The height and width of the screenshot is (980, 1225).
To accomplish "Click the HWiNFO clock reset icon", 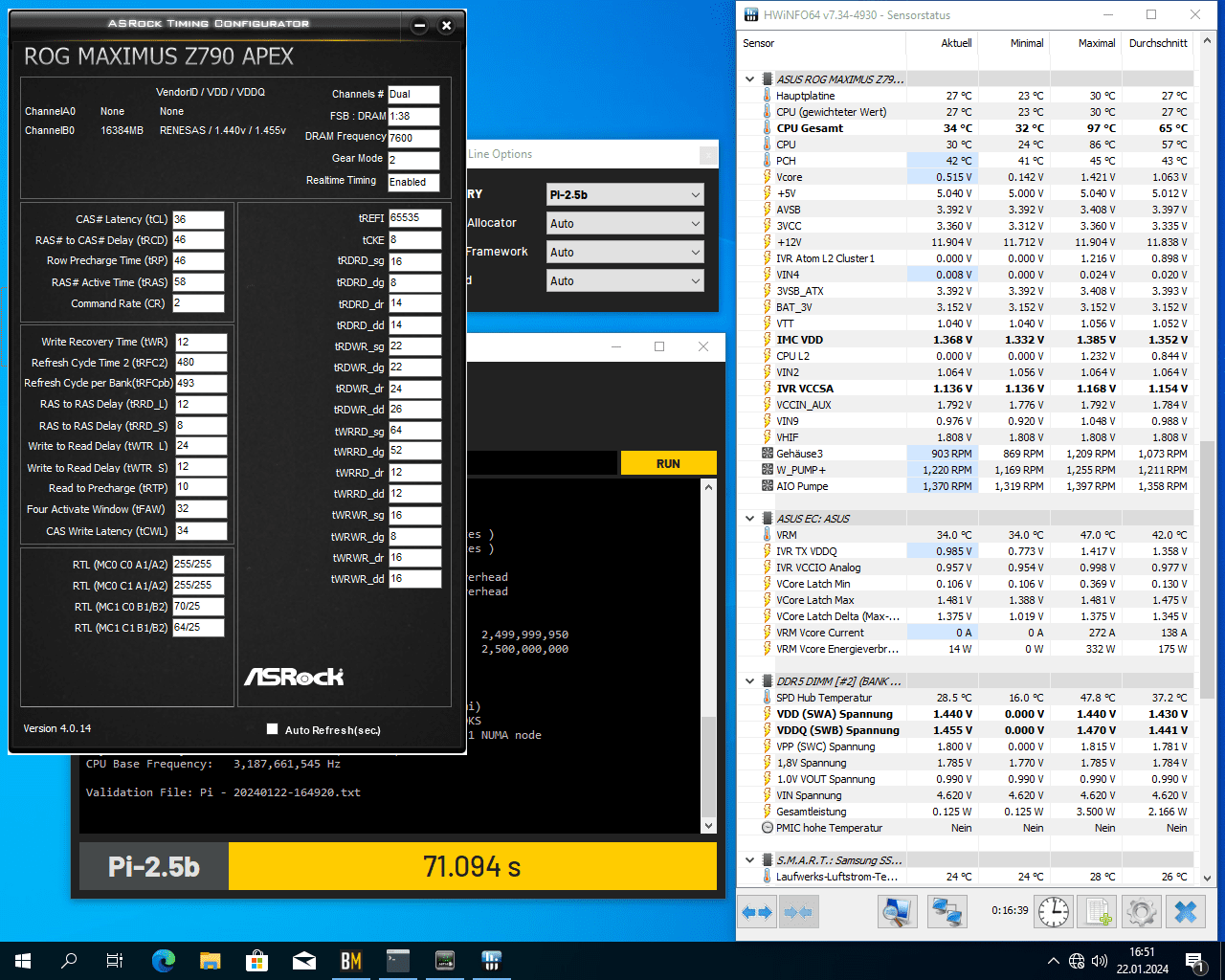I will tap(1054, 912).
